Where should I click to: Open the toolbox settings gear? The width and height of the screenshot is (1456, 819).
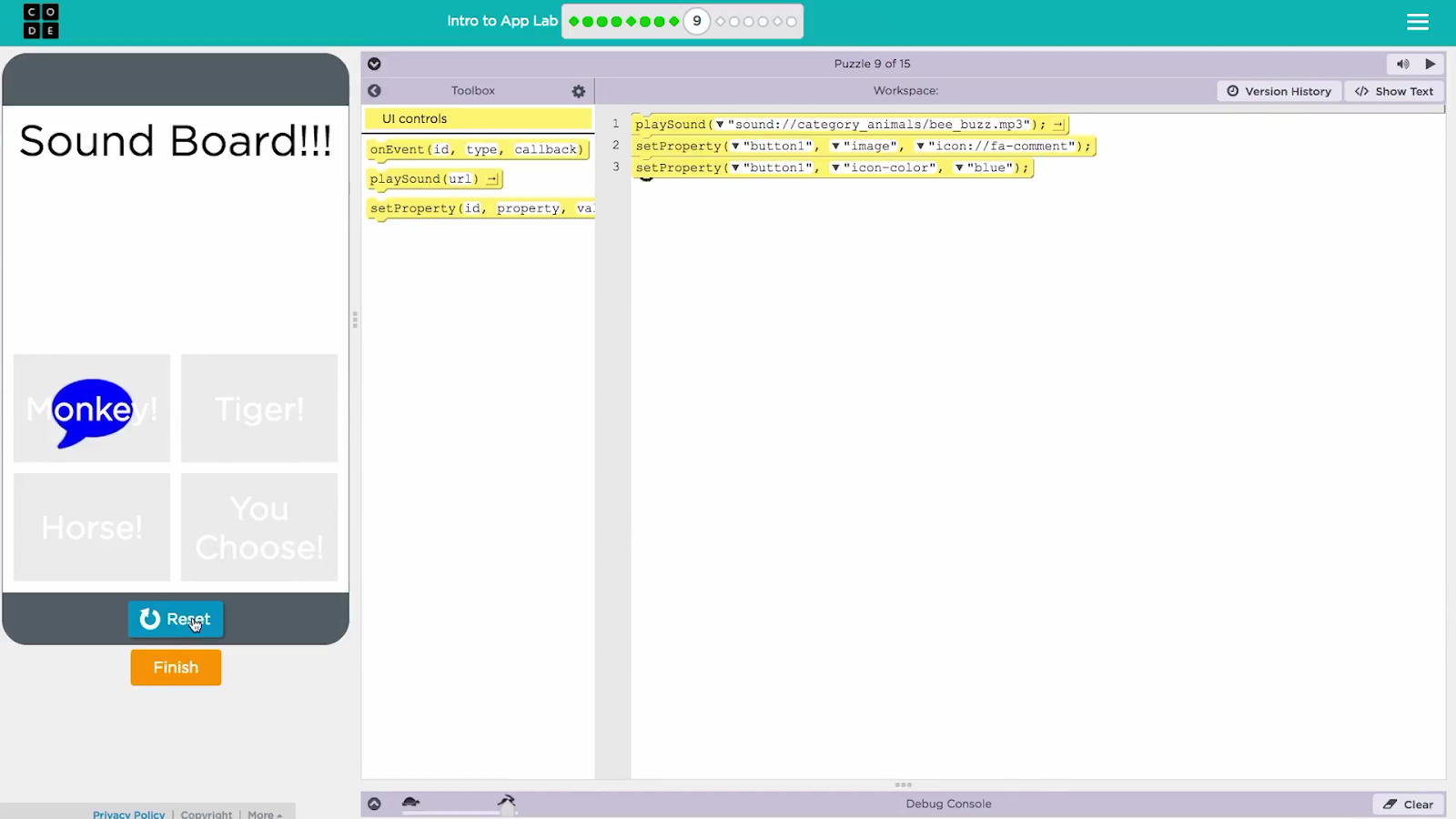[x=578, y=91]
